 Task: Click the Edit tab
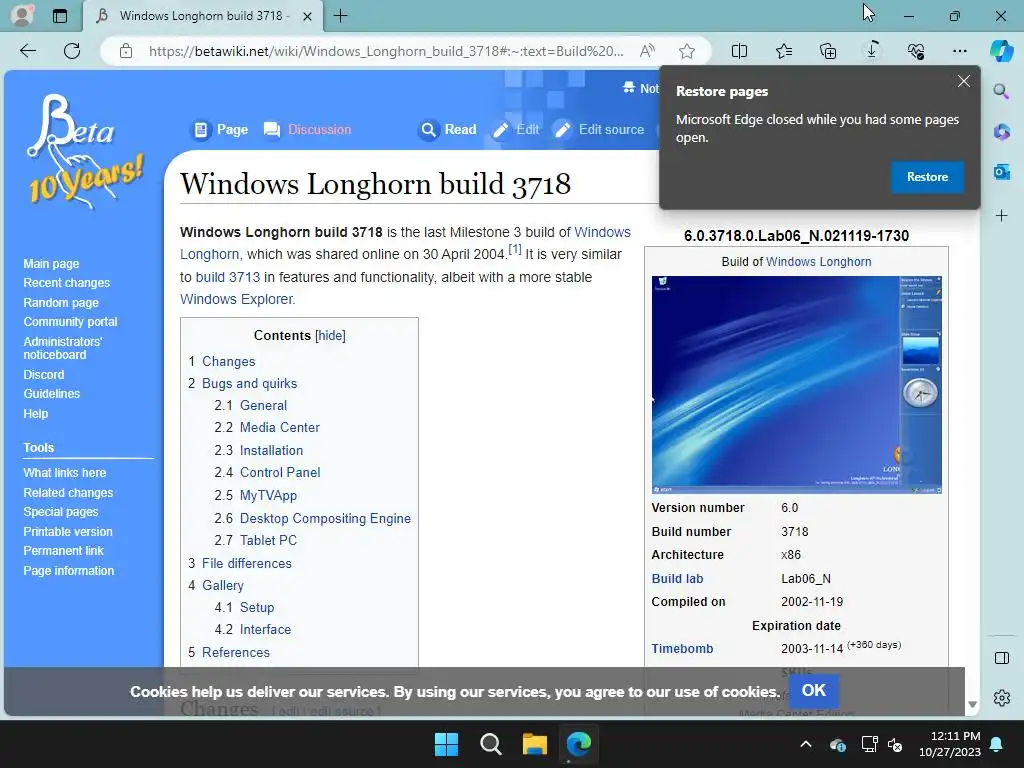click(x=516, y=130)
